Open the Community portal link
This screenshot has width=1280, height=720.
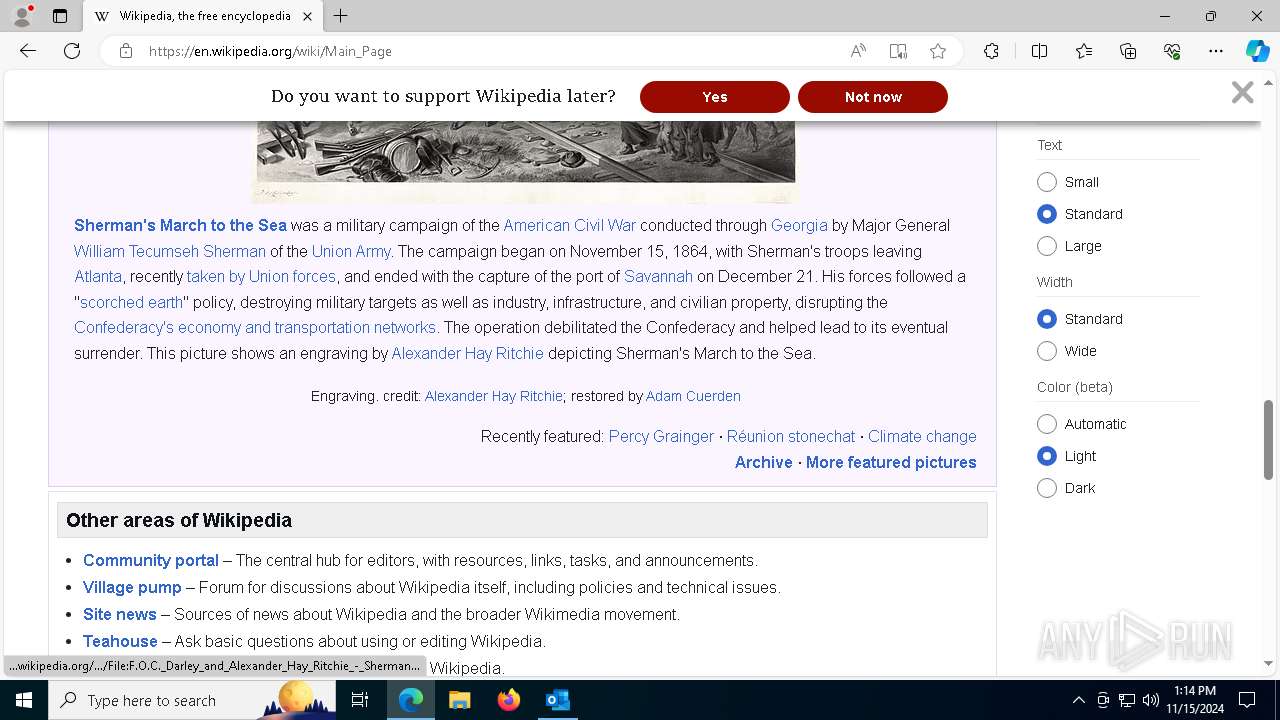pyautogui.click(x=151, y=560)
